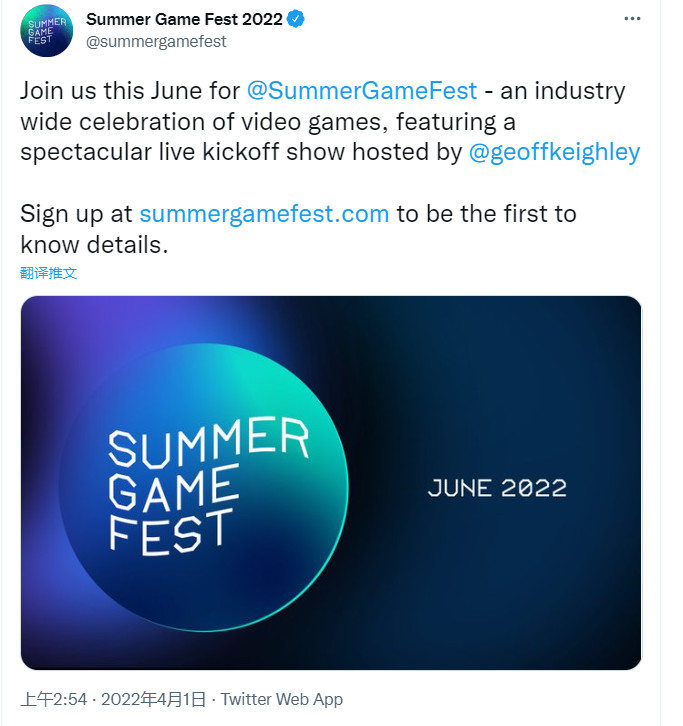
Task: Click the 'know details.' tweet text
Action: click(x=89, y=244)
